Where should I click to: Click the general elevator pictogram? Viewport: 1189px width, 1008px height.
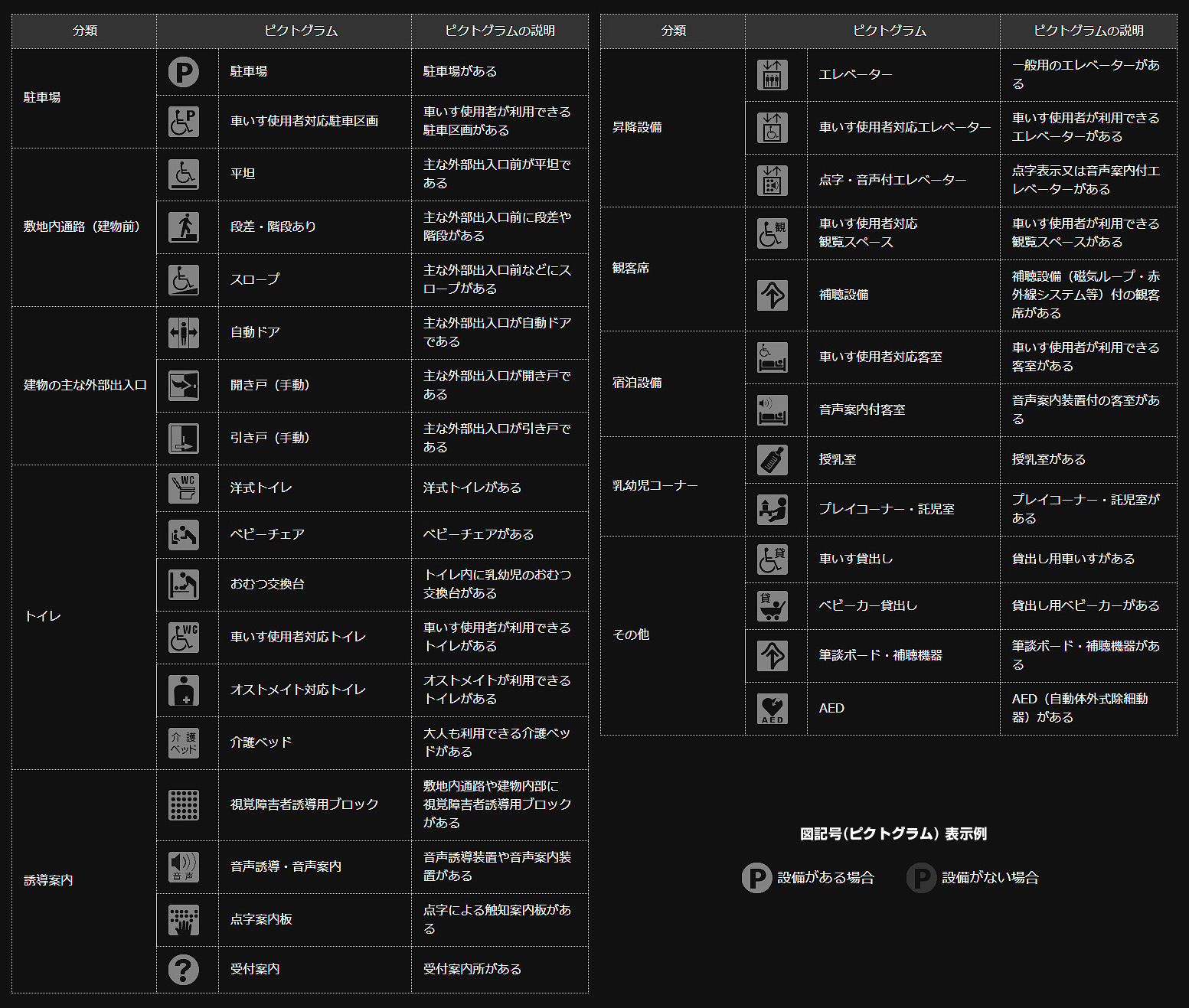point(773,75)
